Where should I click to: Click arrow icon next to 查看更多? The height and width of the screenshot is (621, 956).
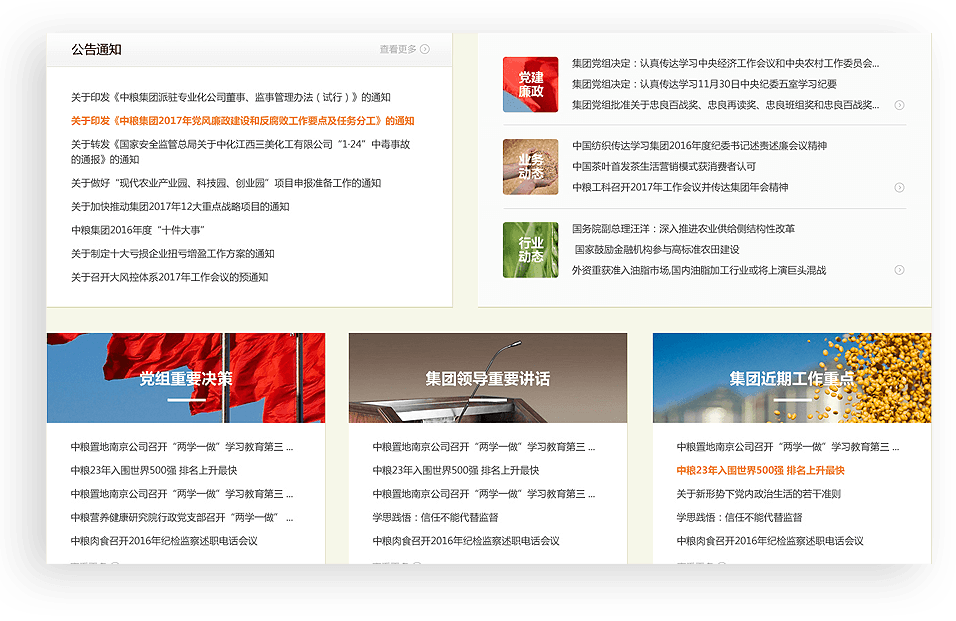pos(425,49)
